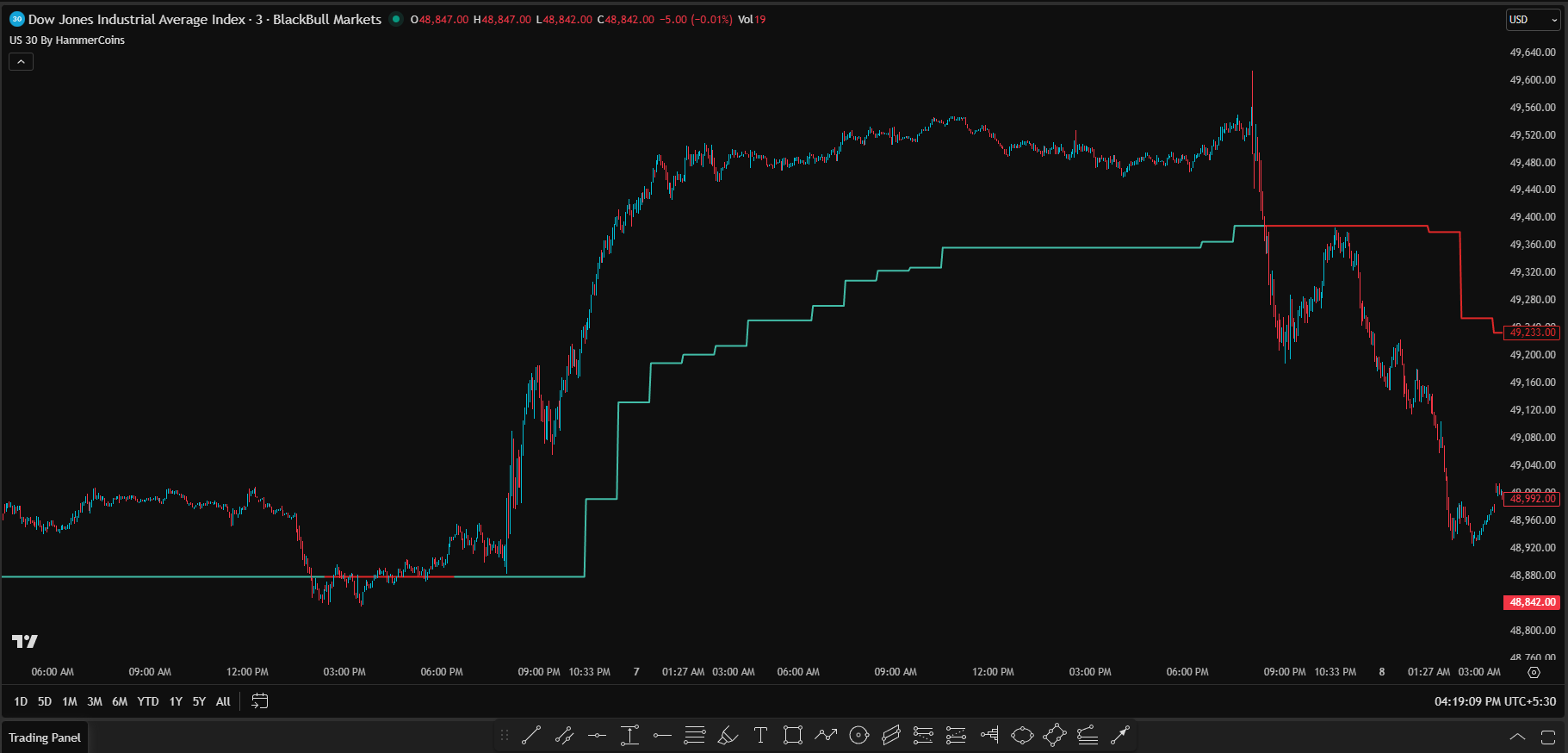The image size is (1568, 753).
Task: Open the USD currency dropdown
Action: (1533, 20)
